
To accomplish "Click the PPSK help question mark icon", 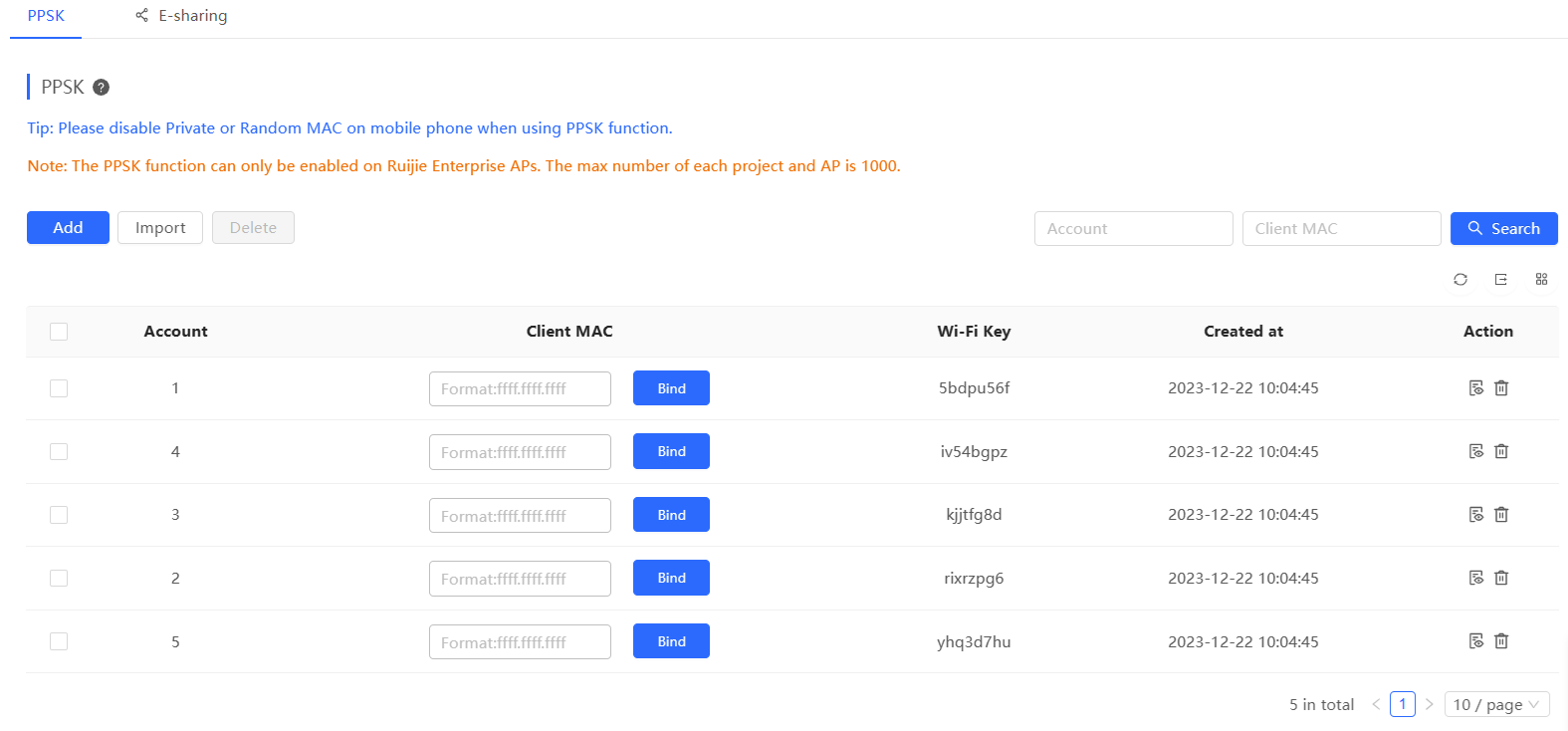I will pos(101,88).
